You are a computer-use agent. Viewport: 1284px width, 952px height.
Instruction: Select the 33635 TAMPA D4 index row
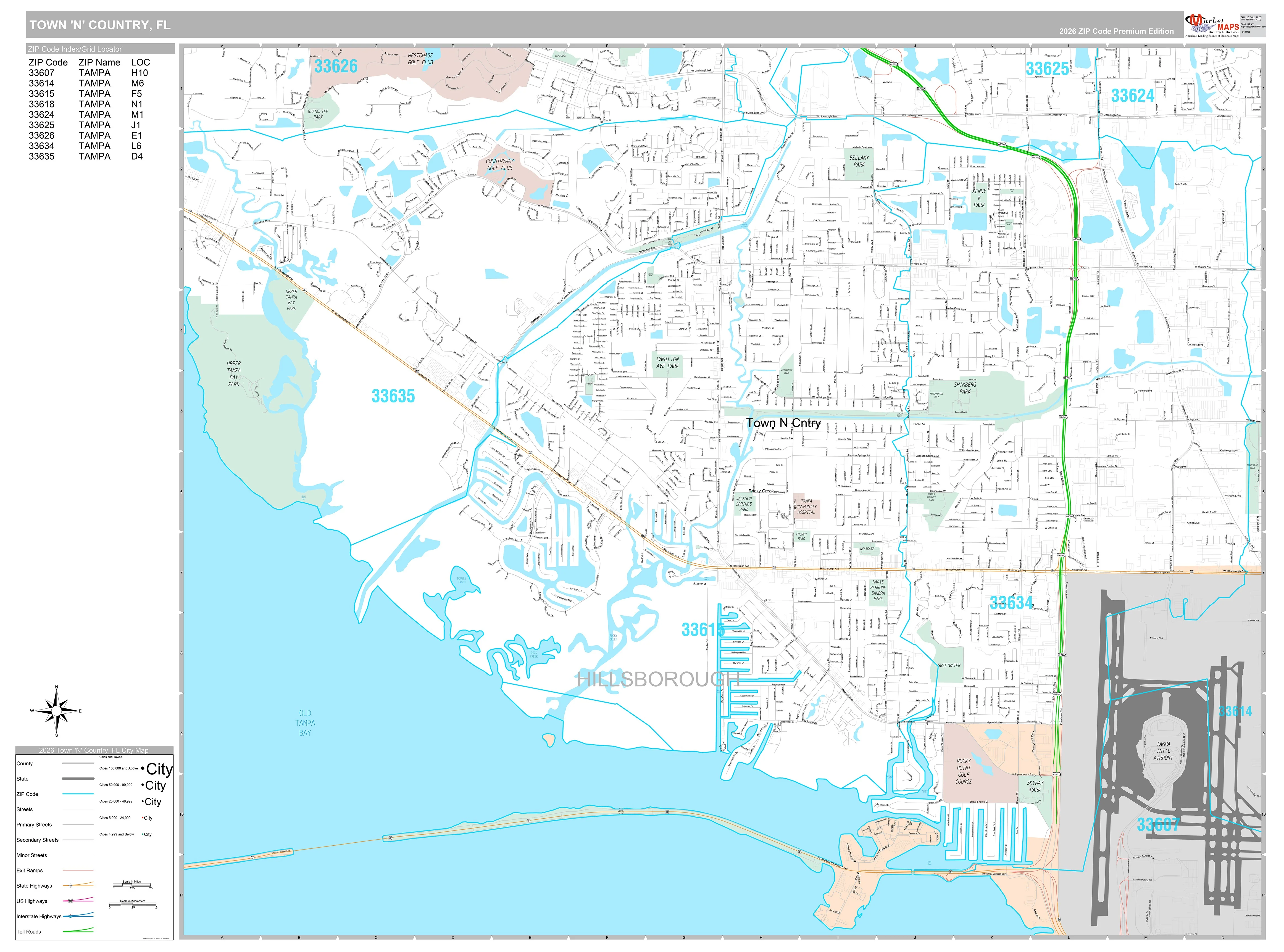coord(86,156)
